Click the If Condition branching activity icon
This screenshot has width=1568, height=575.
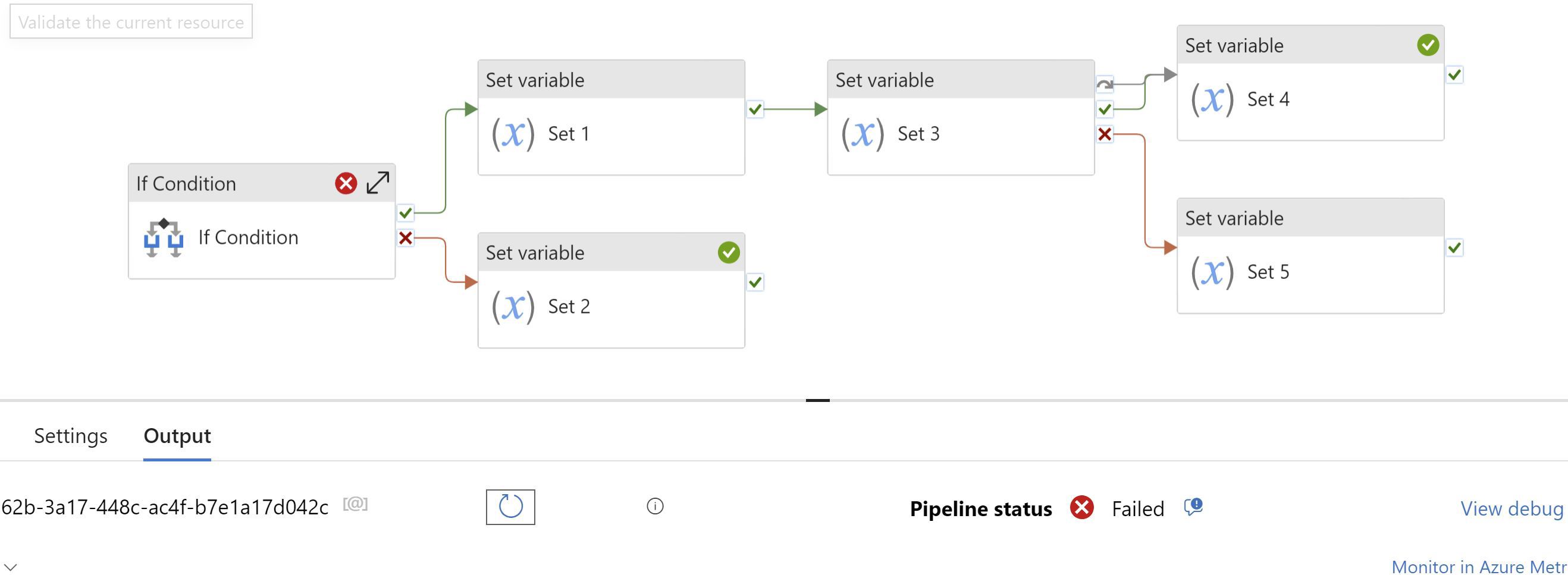[x=163, y=237]
